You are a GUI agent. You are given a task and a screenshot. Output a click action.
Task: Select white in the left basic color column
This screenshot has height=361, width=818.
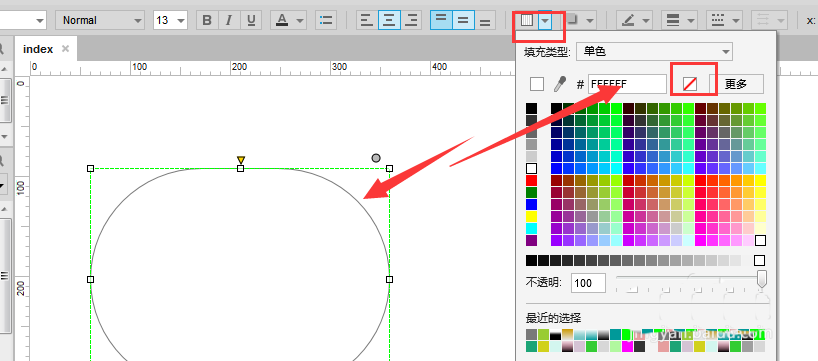click(x=532, y=169)
